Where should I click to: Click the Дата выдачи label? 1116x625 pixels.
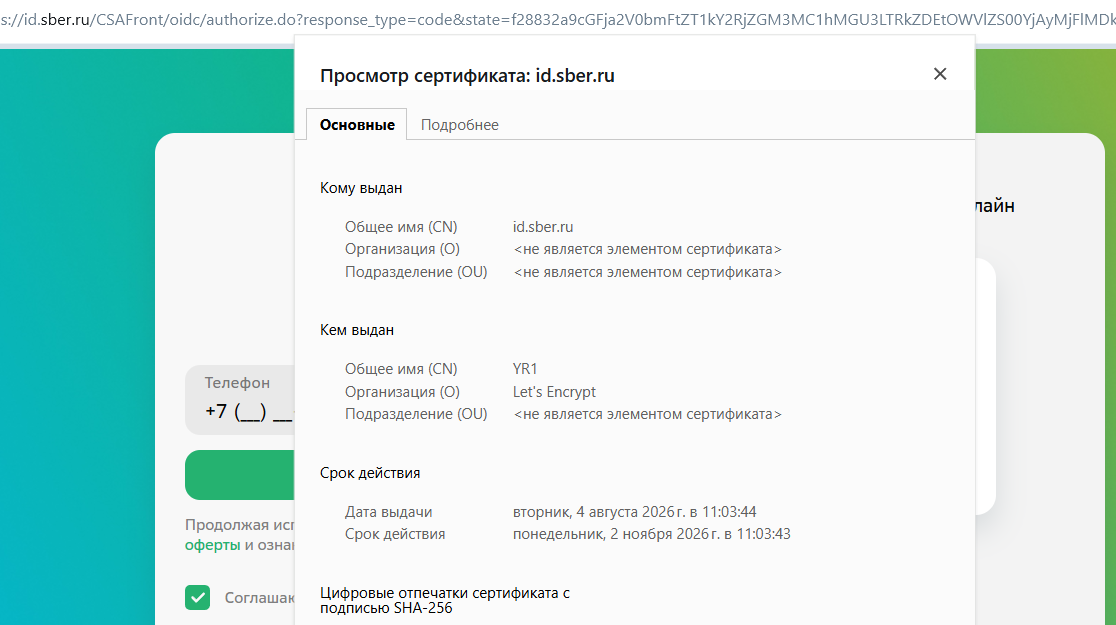coord(388,512)
